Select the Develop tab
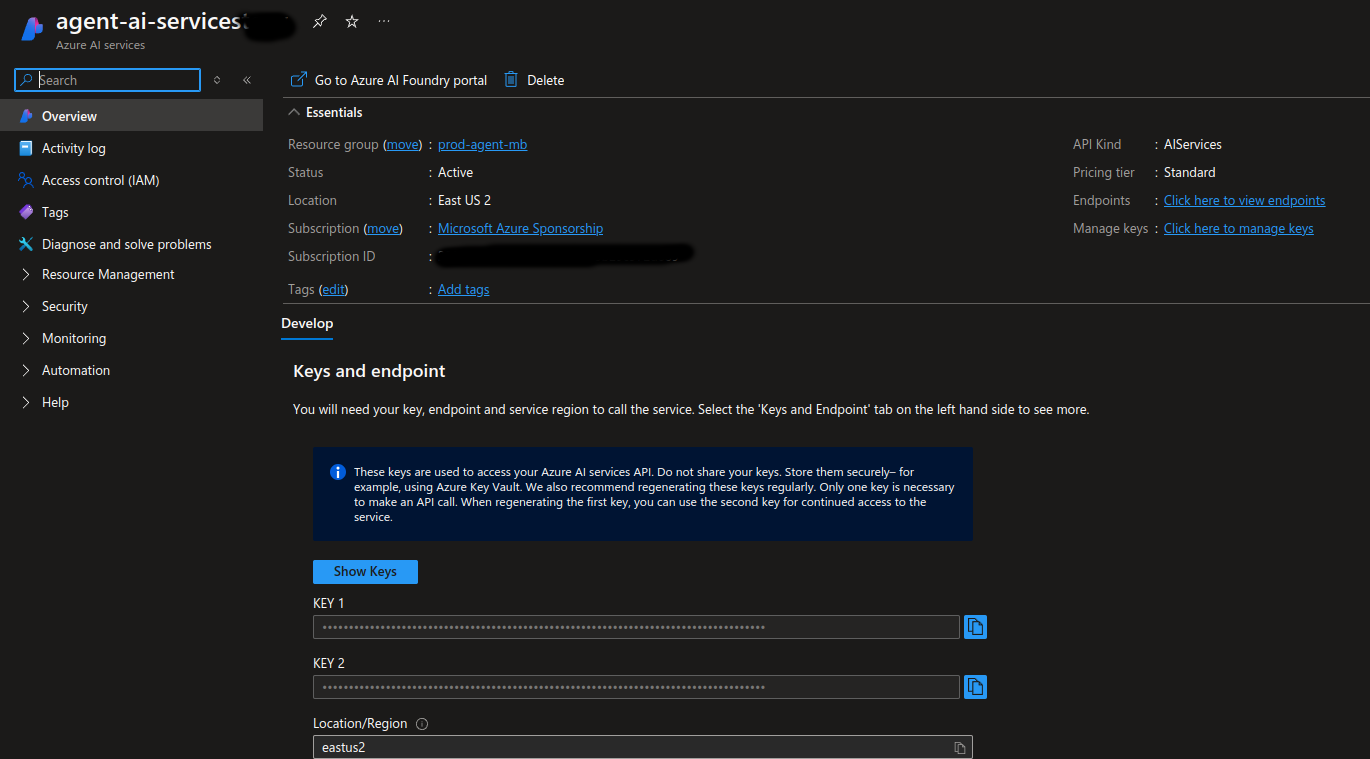The height and width of the screenshot is (759, 1370). [x=307, y=324]
